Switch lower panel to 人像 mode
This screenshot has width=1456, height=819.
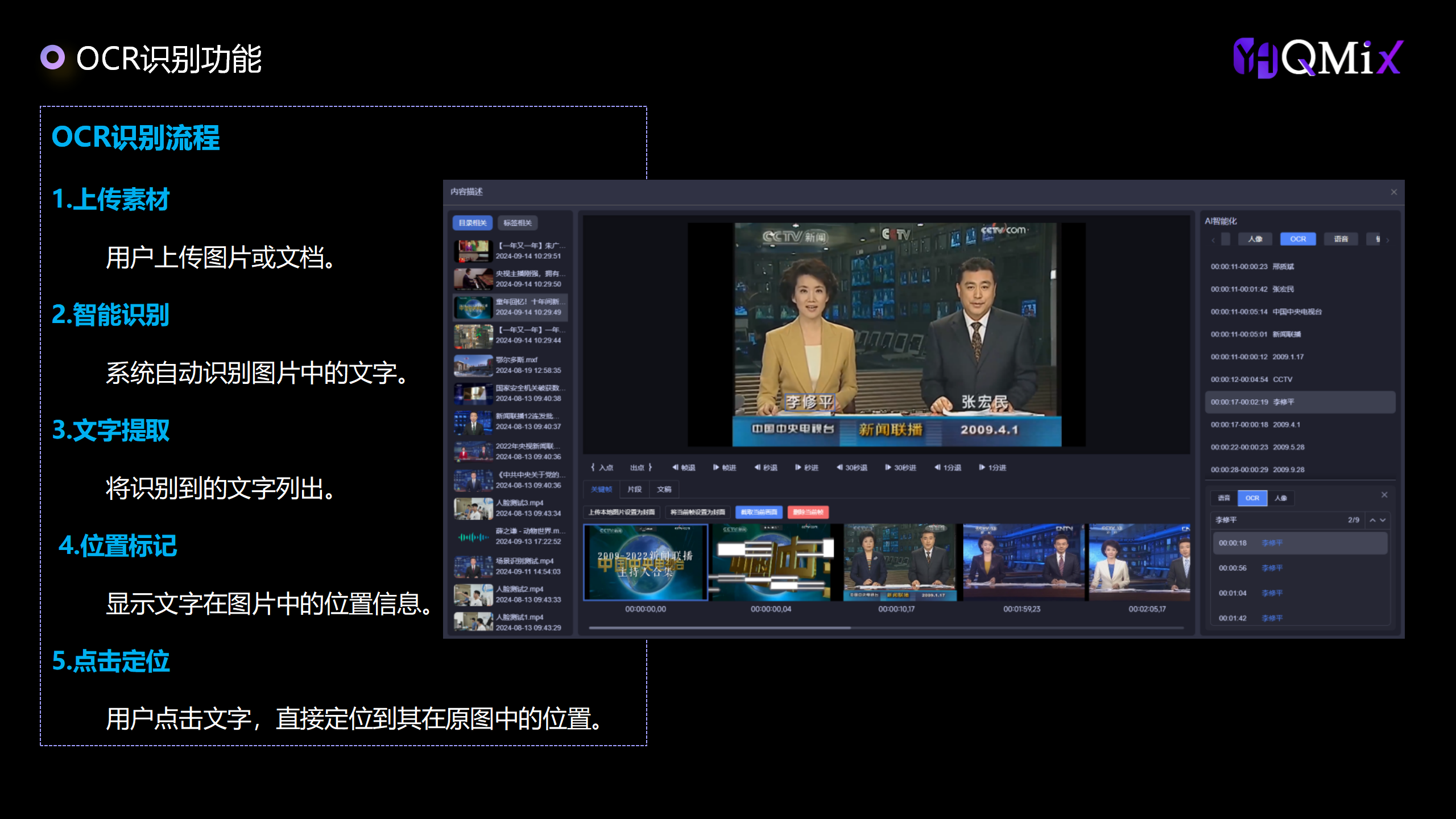1281,498
